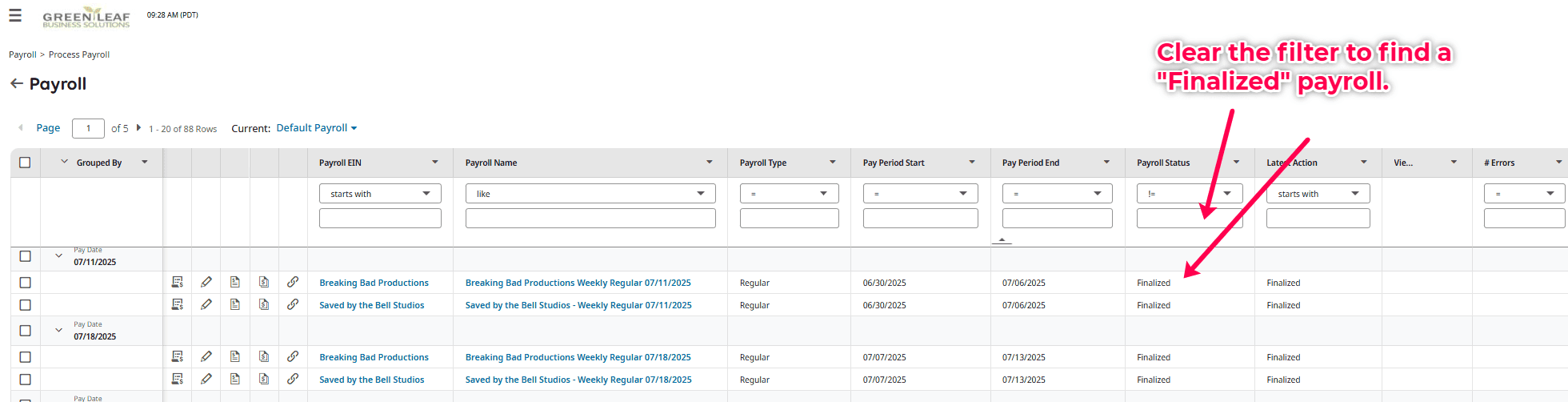1568x402 pixels.
Task: Collapse the 07/18/2025 pay date group
Action: (58, 330)
